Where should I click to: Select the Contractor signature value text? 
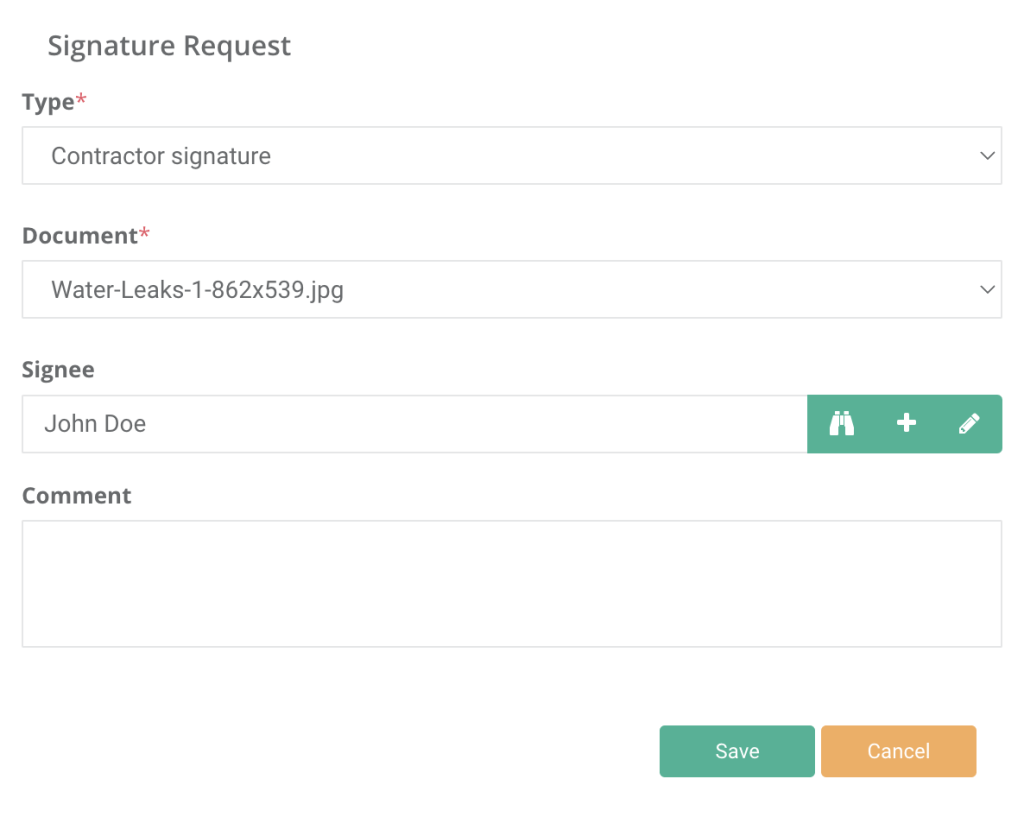click(161, 156)
